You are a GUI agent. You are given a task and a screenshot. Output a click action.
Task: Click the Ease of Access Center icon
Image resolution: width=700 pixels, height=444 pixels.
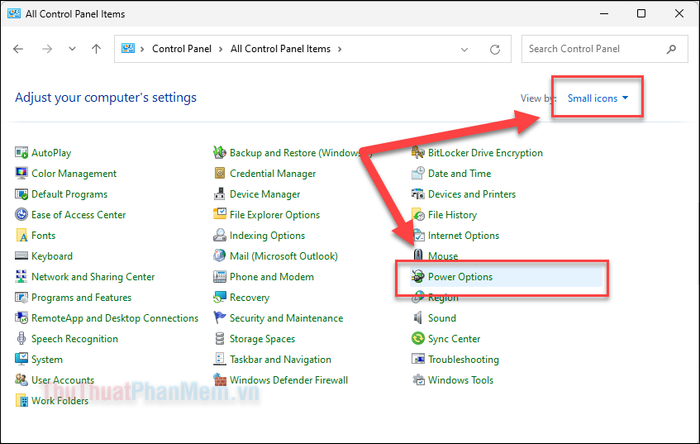point(21,215)
